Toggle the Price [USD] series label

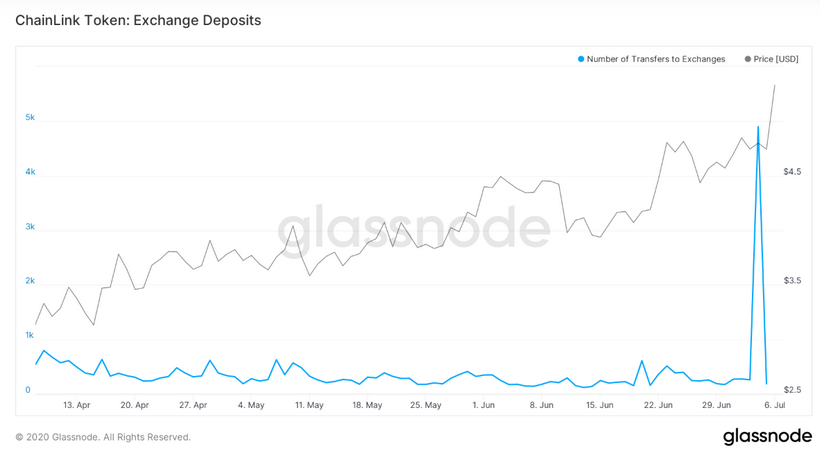click(776, 59)
